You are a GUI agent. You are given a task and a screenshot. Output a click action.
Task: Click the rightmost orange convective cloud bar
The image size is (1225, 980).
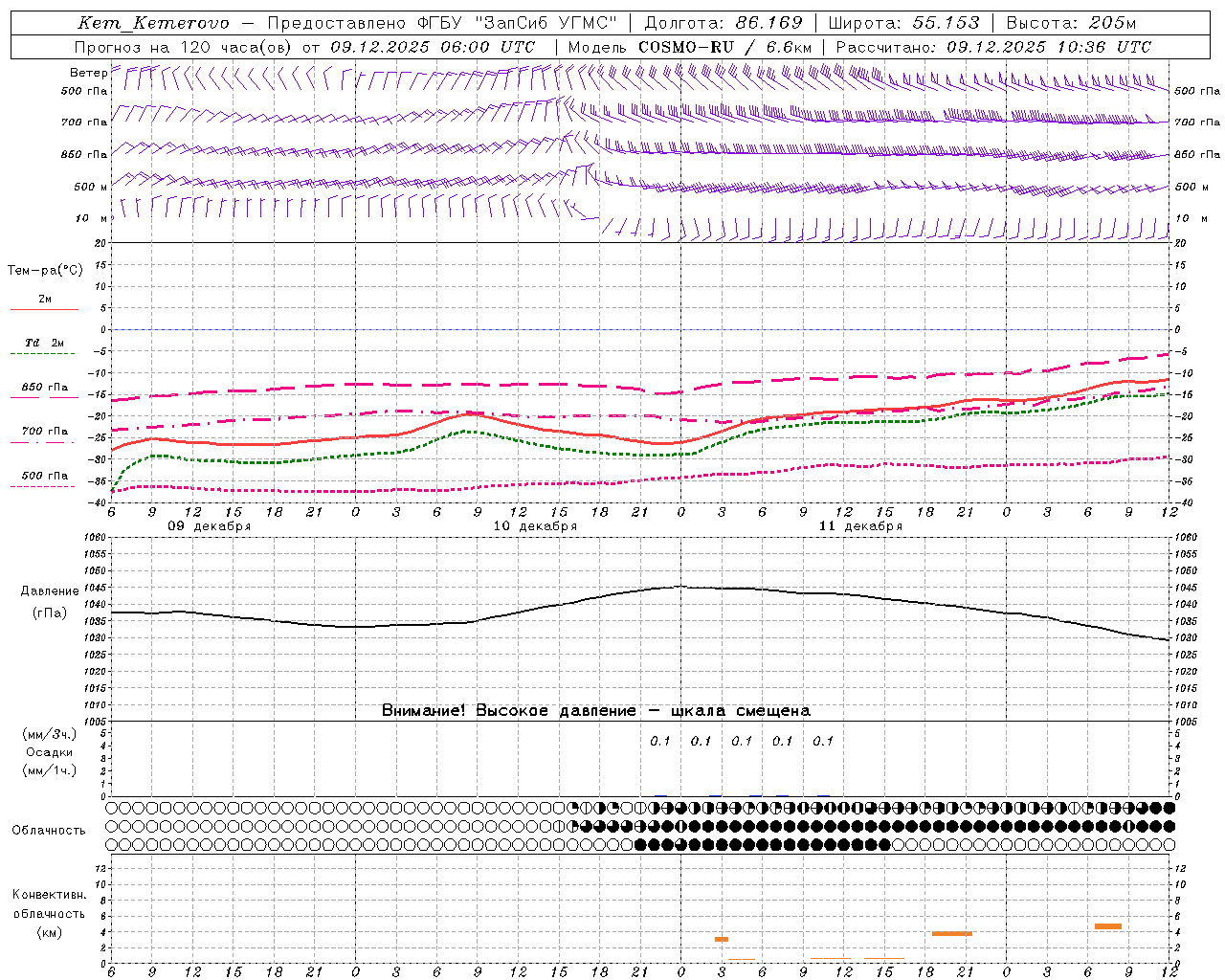pyautogui.click(x=1108, y=926)
